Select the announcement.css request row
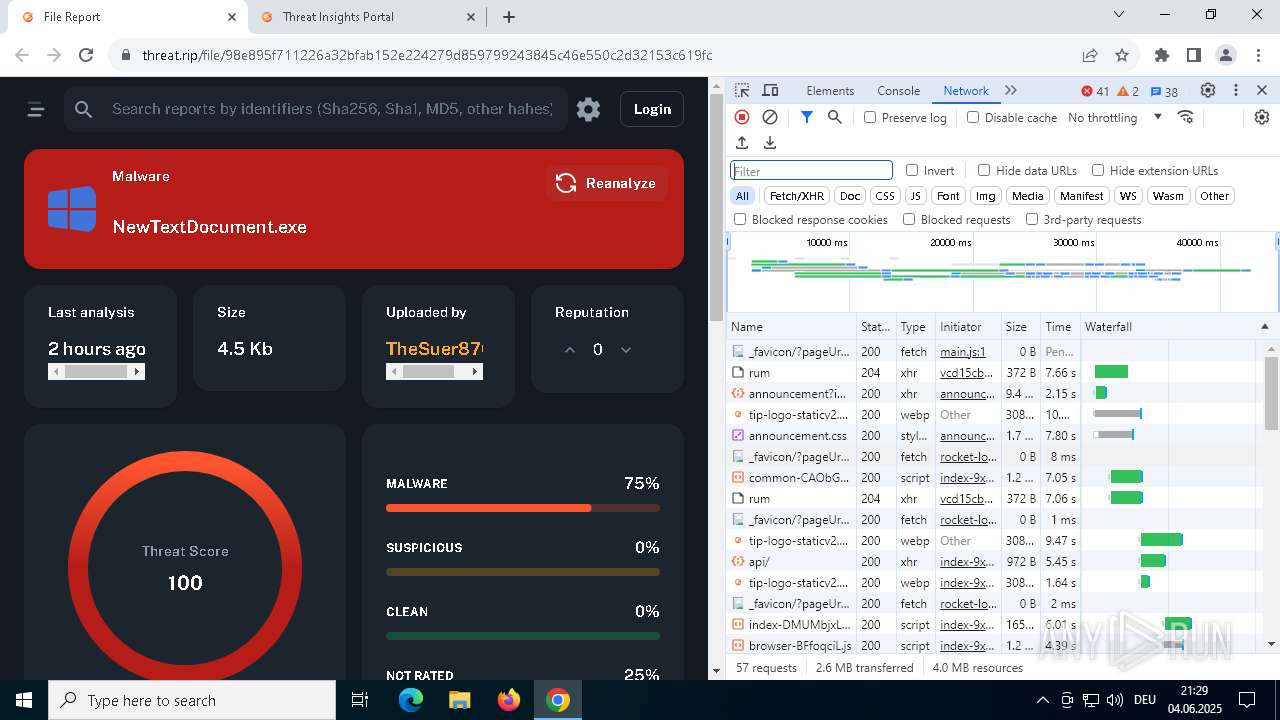 pos(997,435)
